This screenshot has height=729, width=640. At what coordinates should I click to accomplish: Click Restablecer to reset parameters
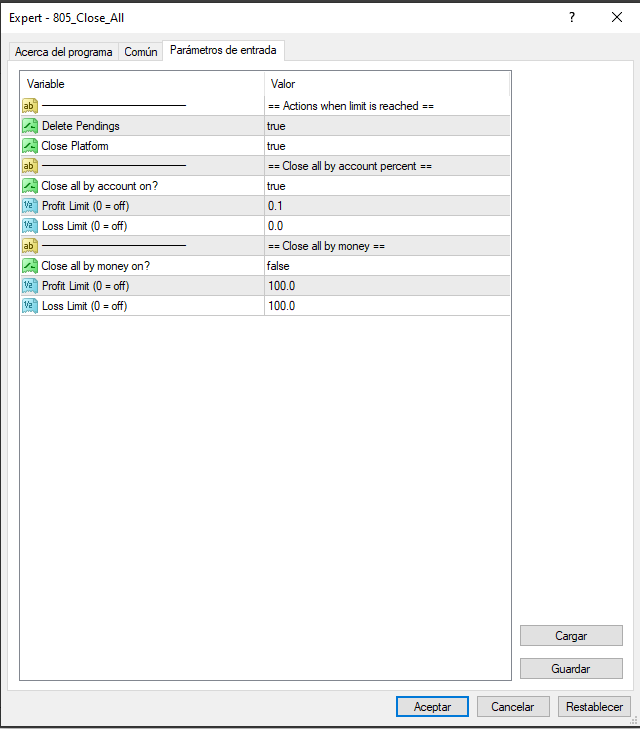(594, 707)
